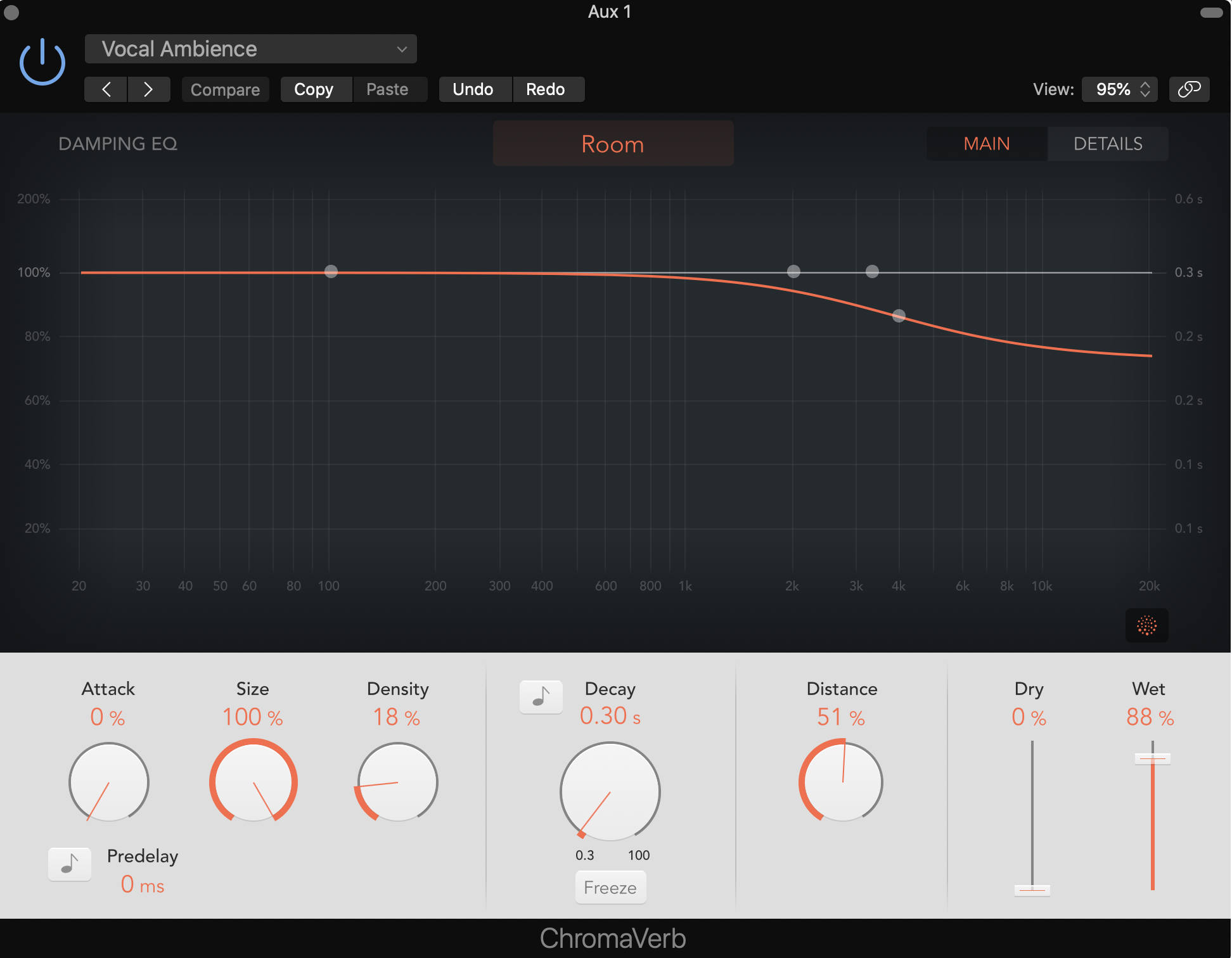The width and height of the screenshot is (1232, 958).
Task: Click the Decay knob
Action: 610,792
